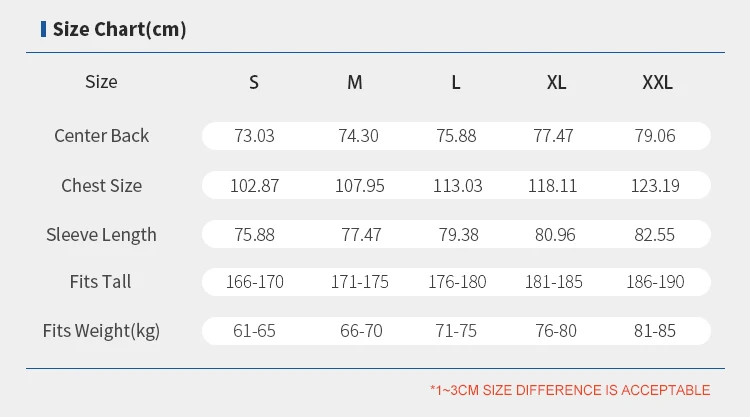Click the 81-85 weight value
This screenshot has width=750, height=417.
click(x=657, y=331)
